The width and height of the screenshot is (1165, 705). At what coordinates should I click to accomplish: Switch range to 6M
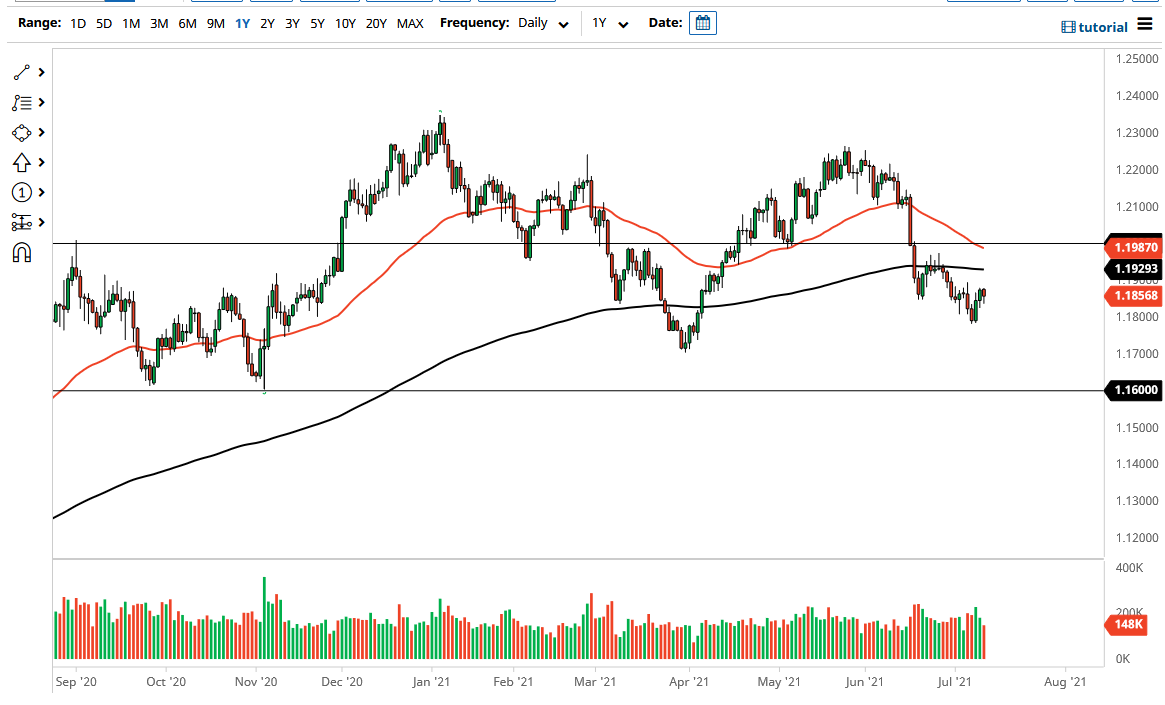coord(187,23)
